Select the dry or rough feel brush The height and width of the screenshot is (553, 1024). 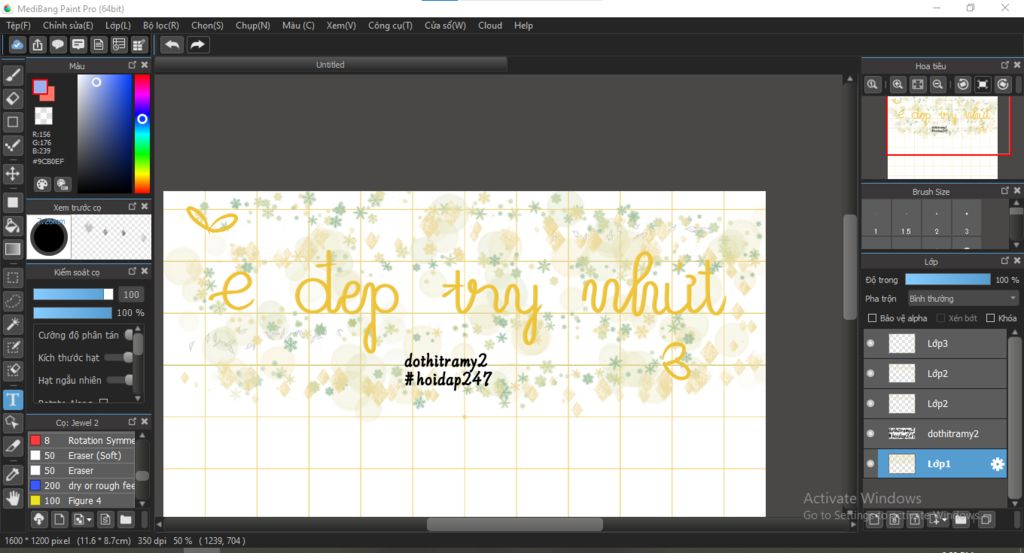pos(82,486)
